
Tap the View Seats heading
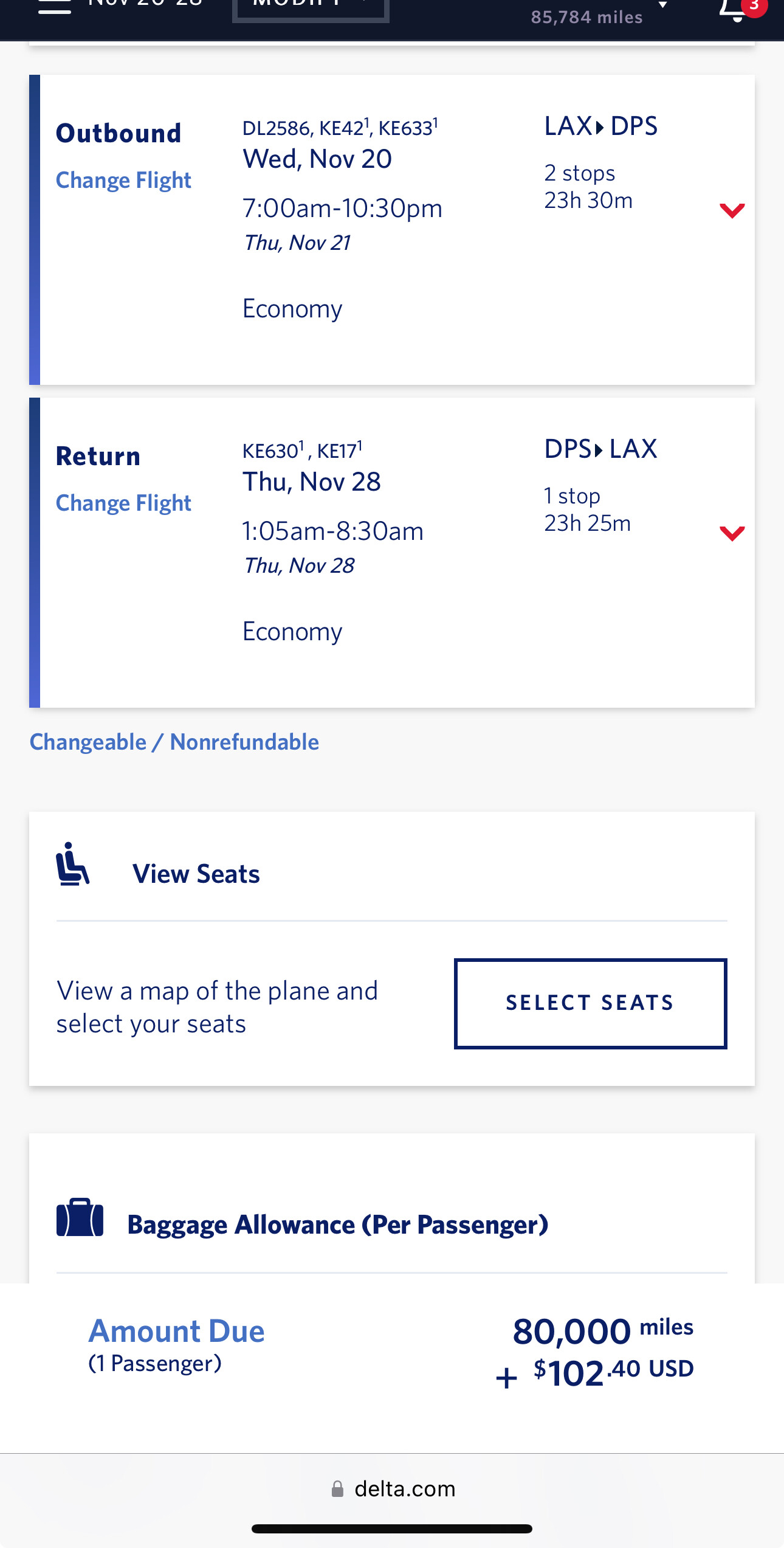click(196, 874)
